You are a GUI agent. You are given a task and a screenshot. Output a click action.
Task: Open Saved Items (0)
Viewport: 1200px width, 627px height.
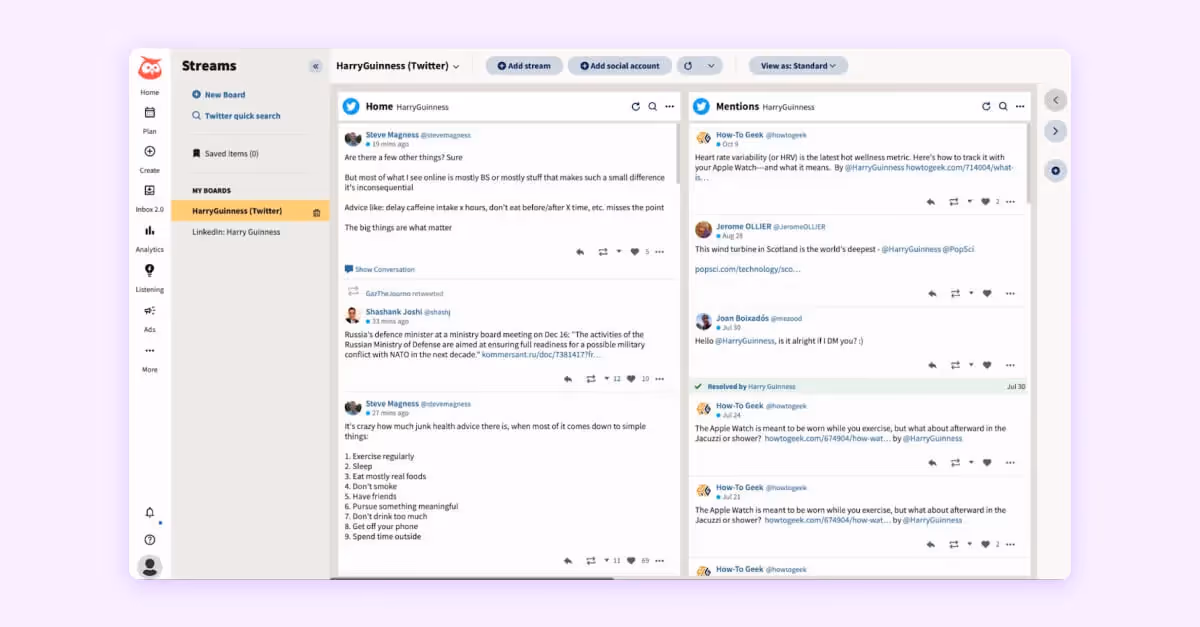pyautogui.click(x=225, y=154)
